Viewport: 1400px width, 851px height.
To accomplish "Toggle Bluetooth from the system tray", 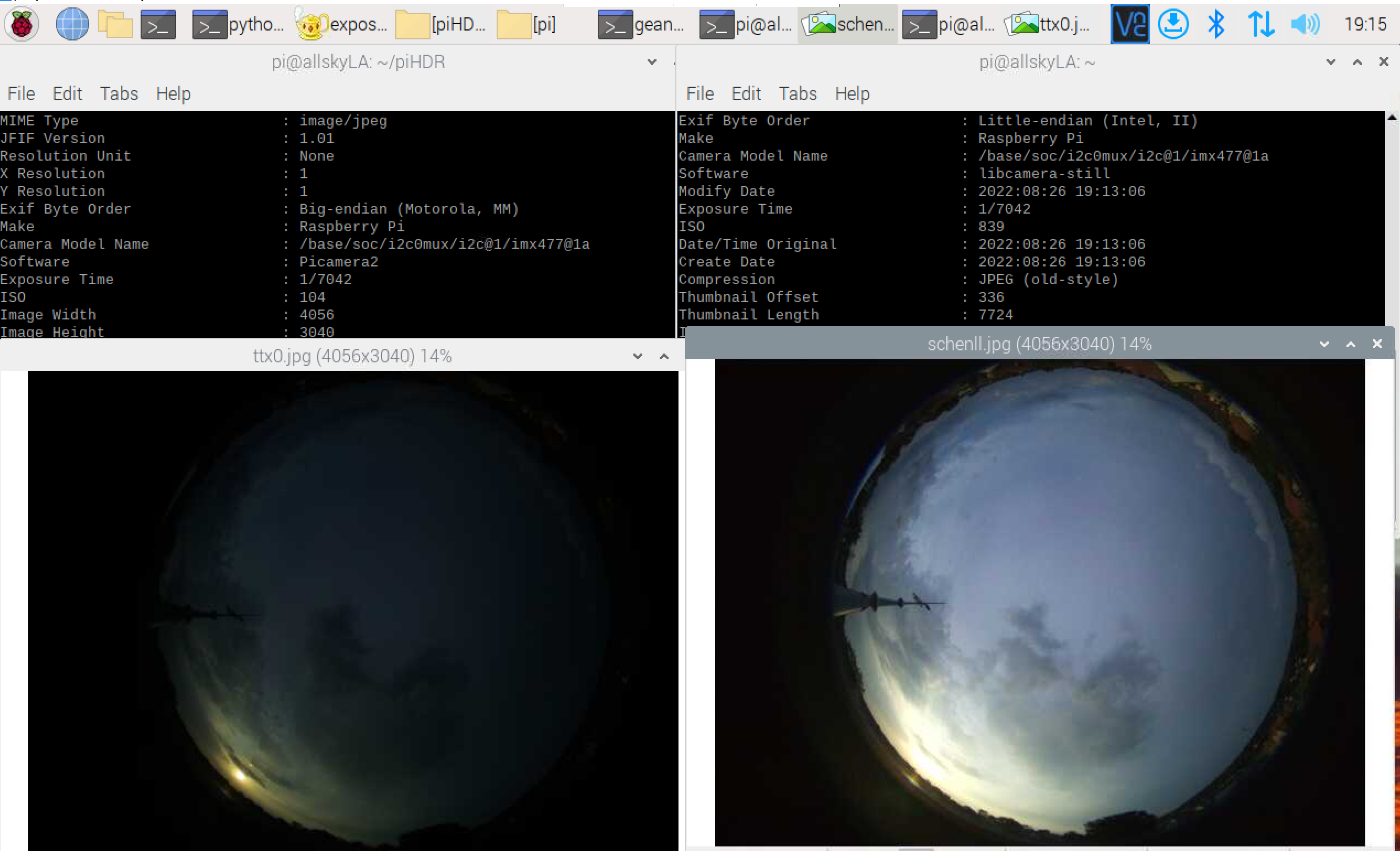I will point(1216,24).
